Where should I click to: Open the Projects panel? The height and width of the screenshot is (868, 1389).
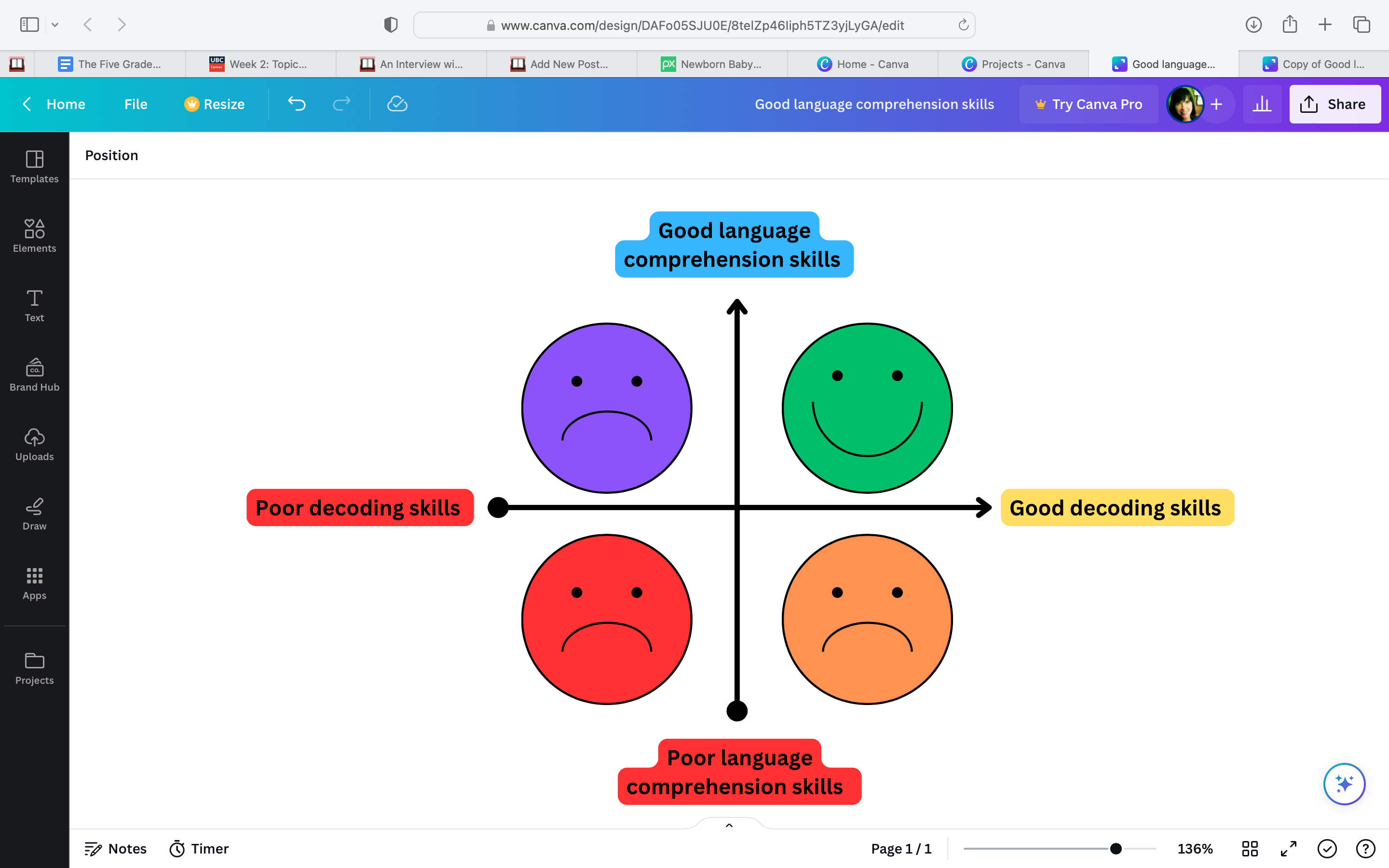point(34,668)
